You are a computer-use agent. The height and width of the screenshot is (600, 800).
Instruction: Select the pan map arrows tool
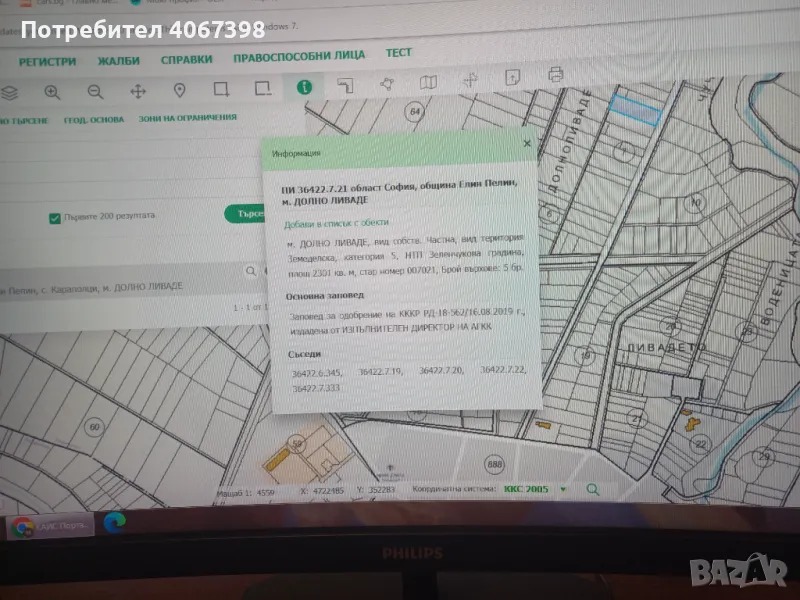click(138, 92)
